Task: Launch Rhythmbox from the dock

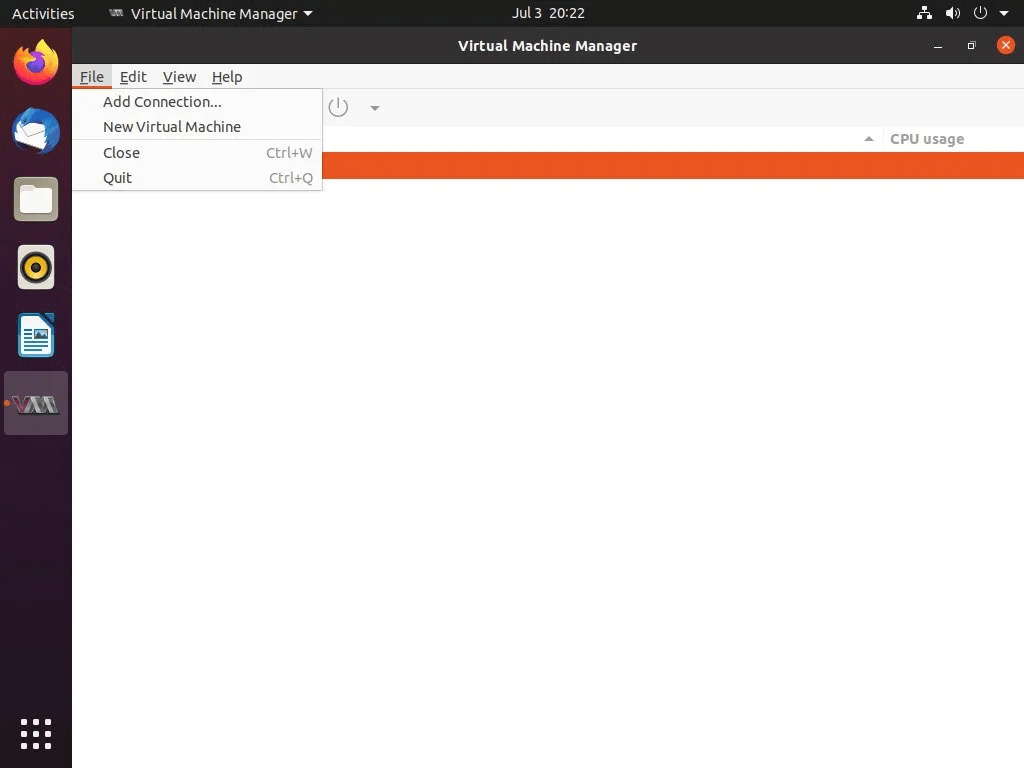Action: tap(36, 267)
